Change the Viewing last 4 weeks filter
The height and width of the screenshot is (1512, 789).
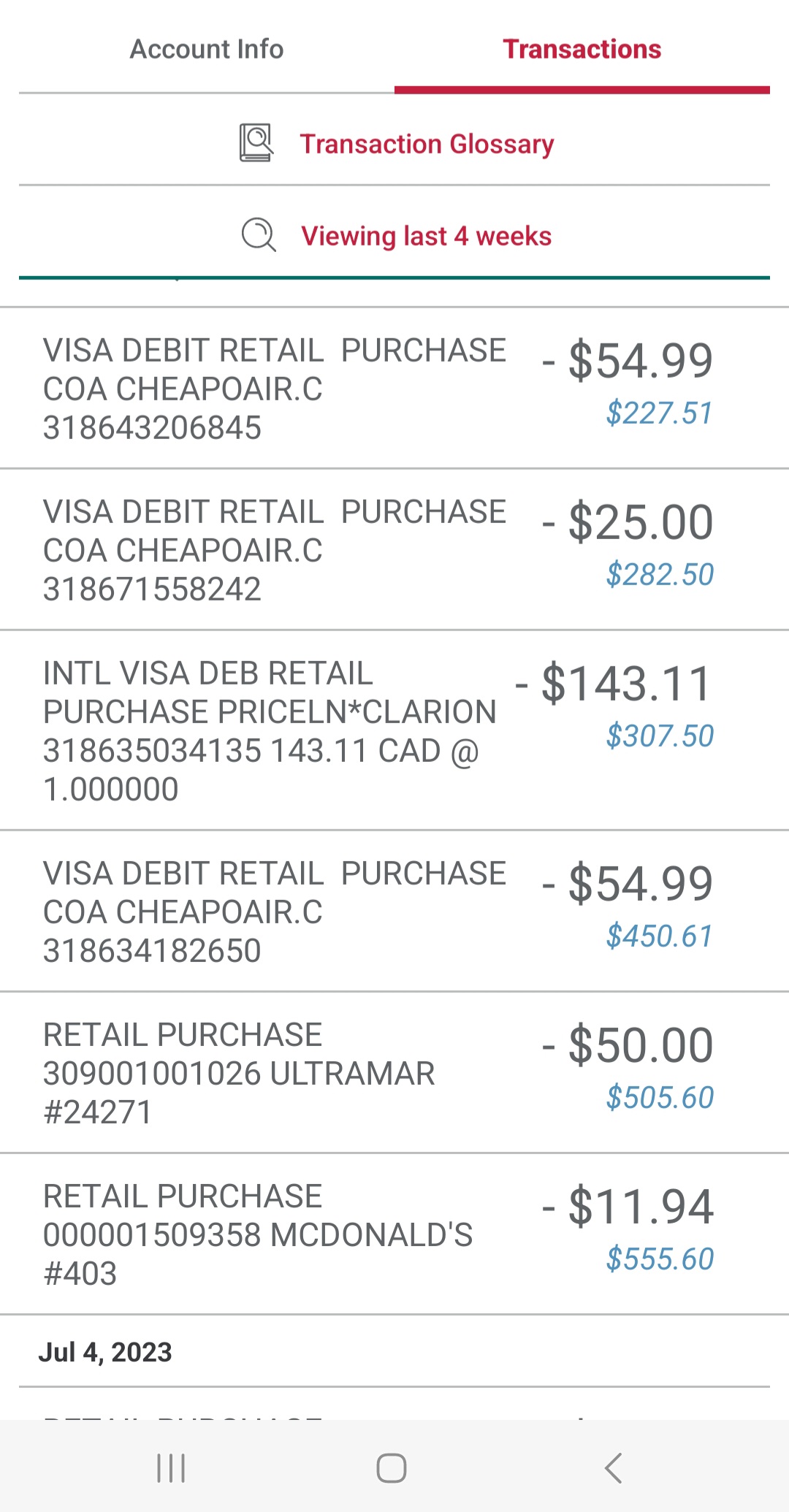pyautogui.click(x=426, y=236)
